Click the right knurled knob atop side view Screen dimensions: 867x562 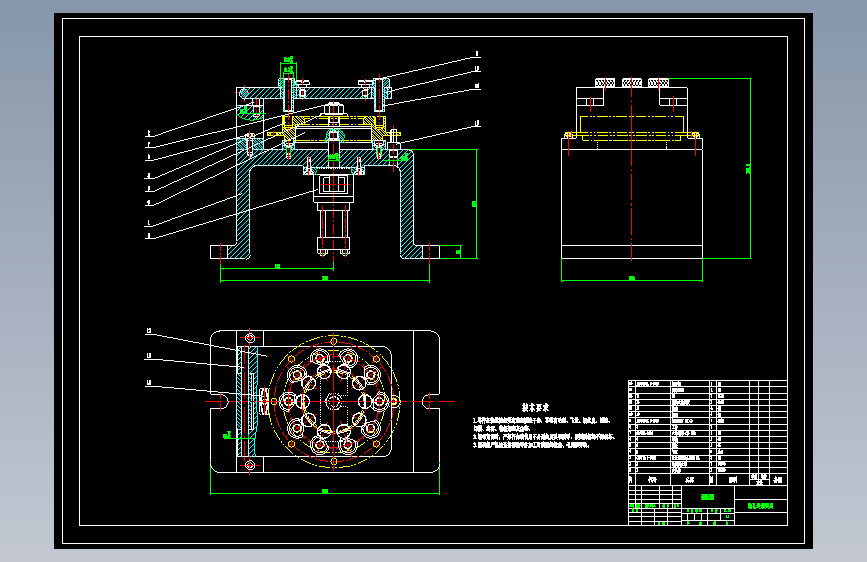click(659, 82)
